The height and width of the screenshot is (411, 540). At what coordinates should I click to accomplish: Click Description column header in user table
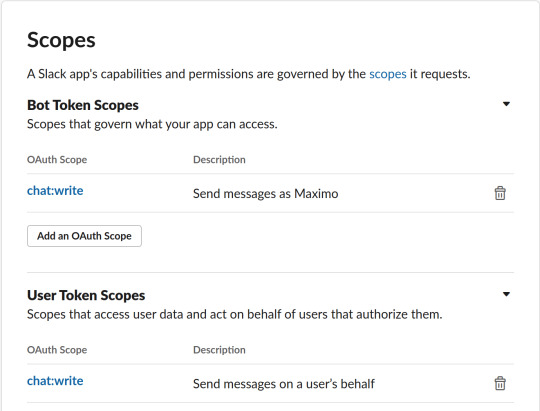[x=219, y=350]
